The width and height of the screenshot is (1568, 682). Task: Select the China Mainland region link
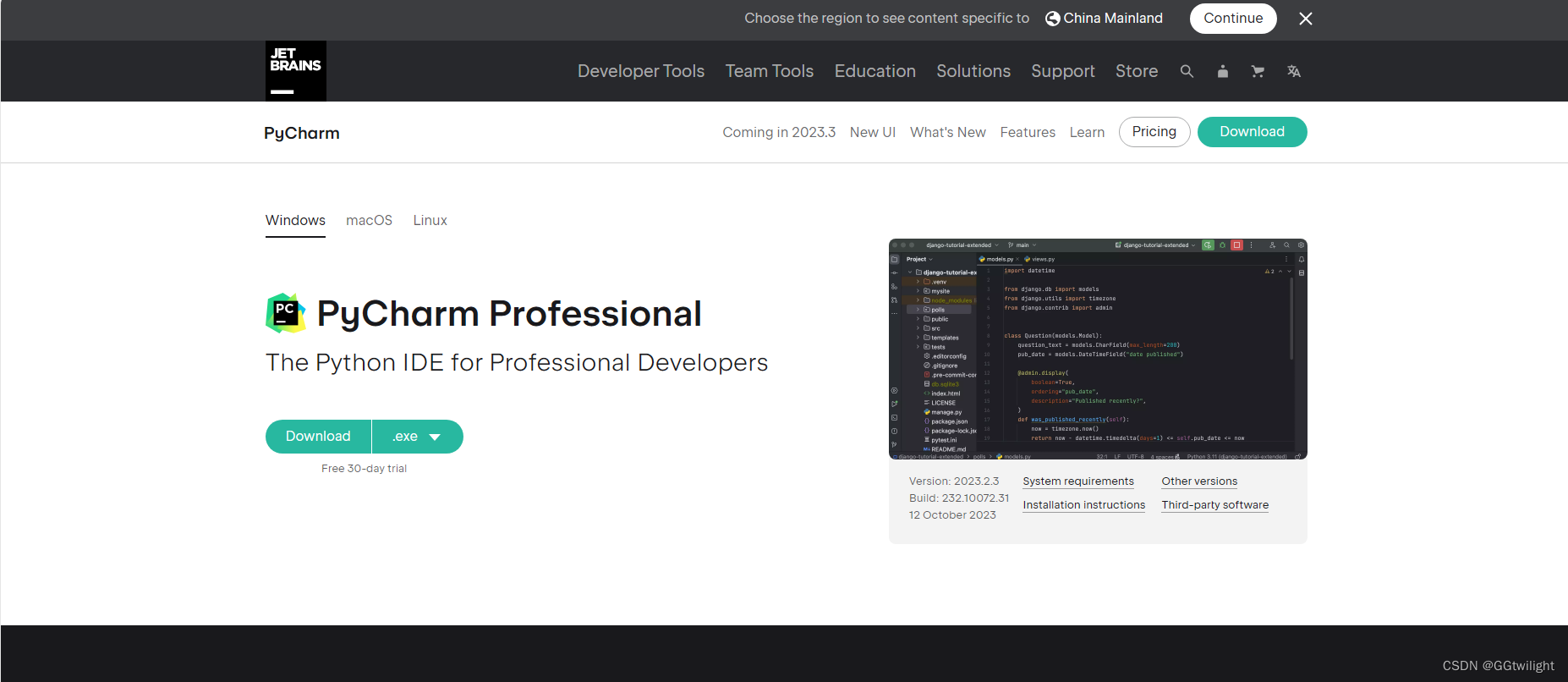pyautogui.click(x=1113, y=19)
